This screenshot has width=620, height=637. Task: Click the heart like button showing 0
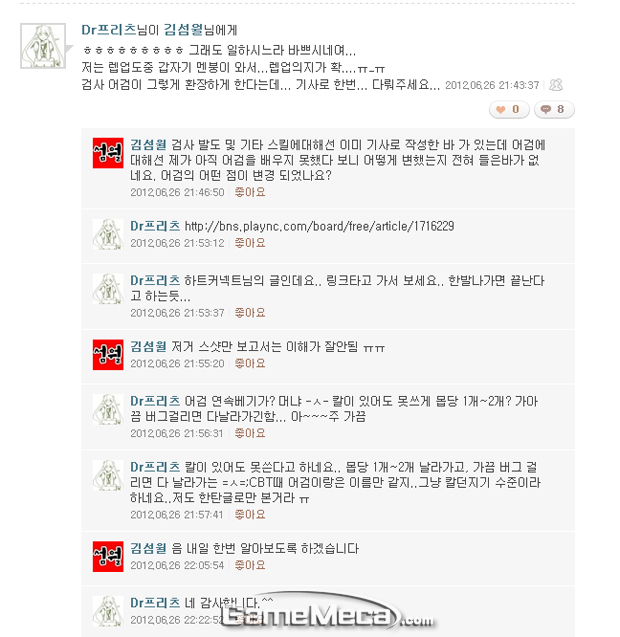509,109
